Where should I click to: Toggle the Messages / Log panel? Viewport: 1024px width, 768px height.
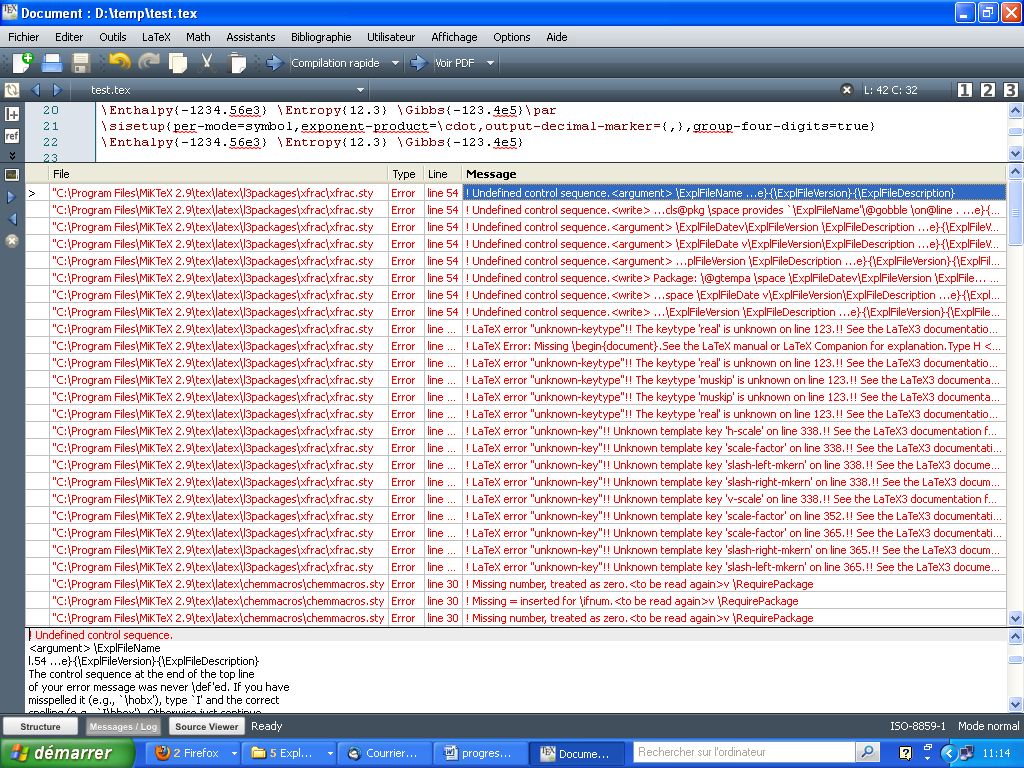coord(123,726)
